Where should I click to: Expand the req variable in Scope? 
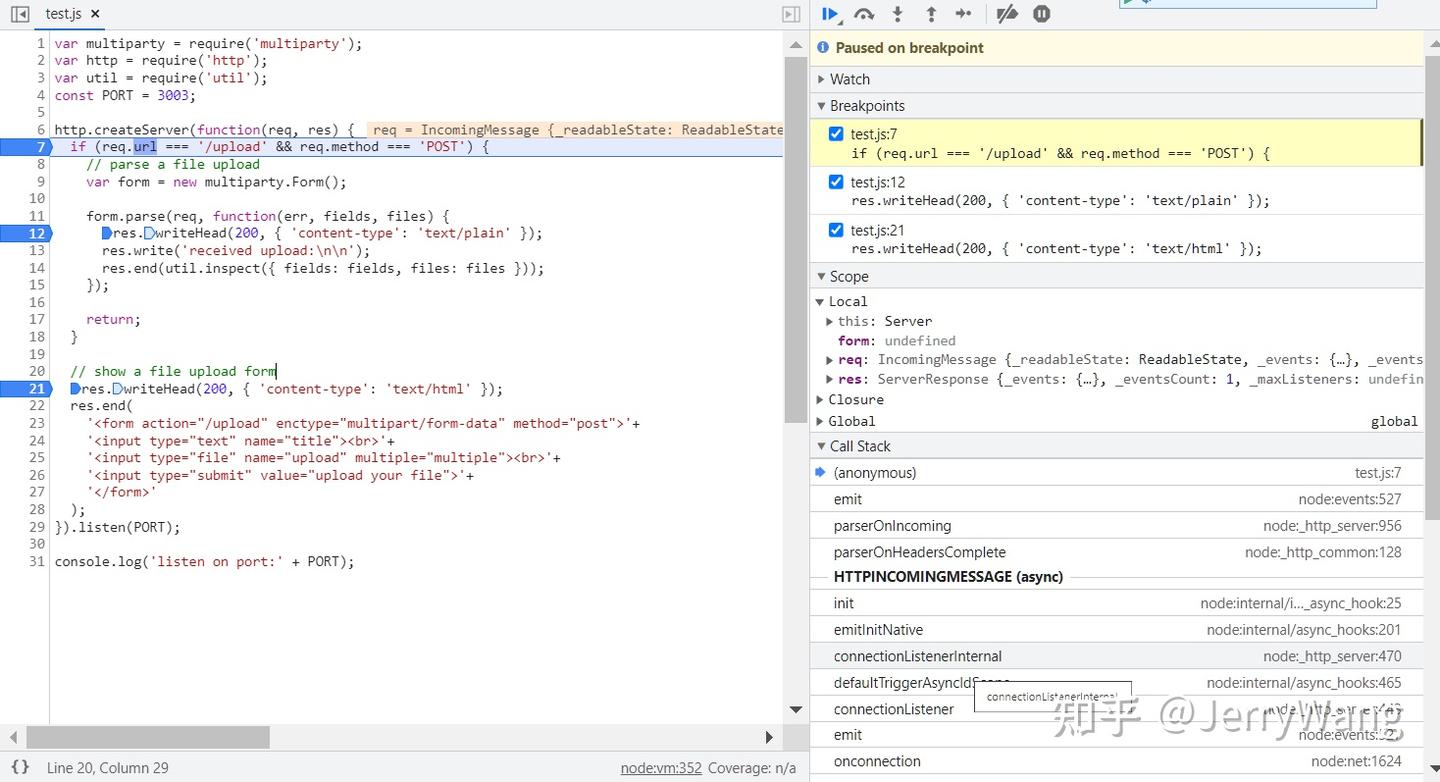coord(829,359)
